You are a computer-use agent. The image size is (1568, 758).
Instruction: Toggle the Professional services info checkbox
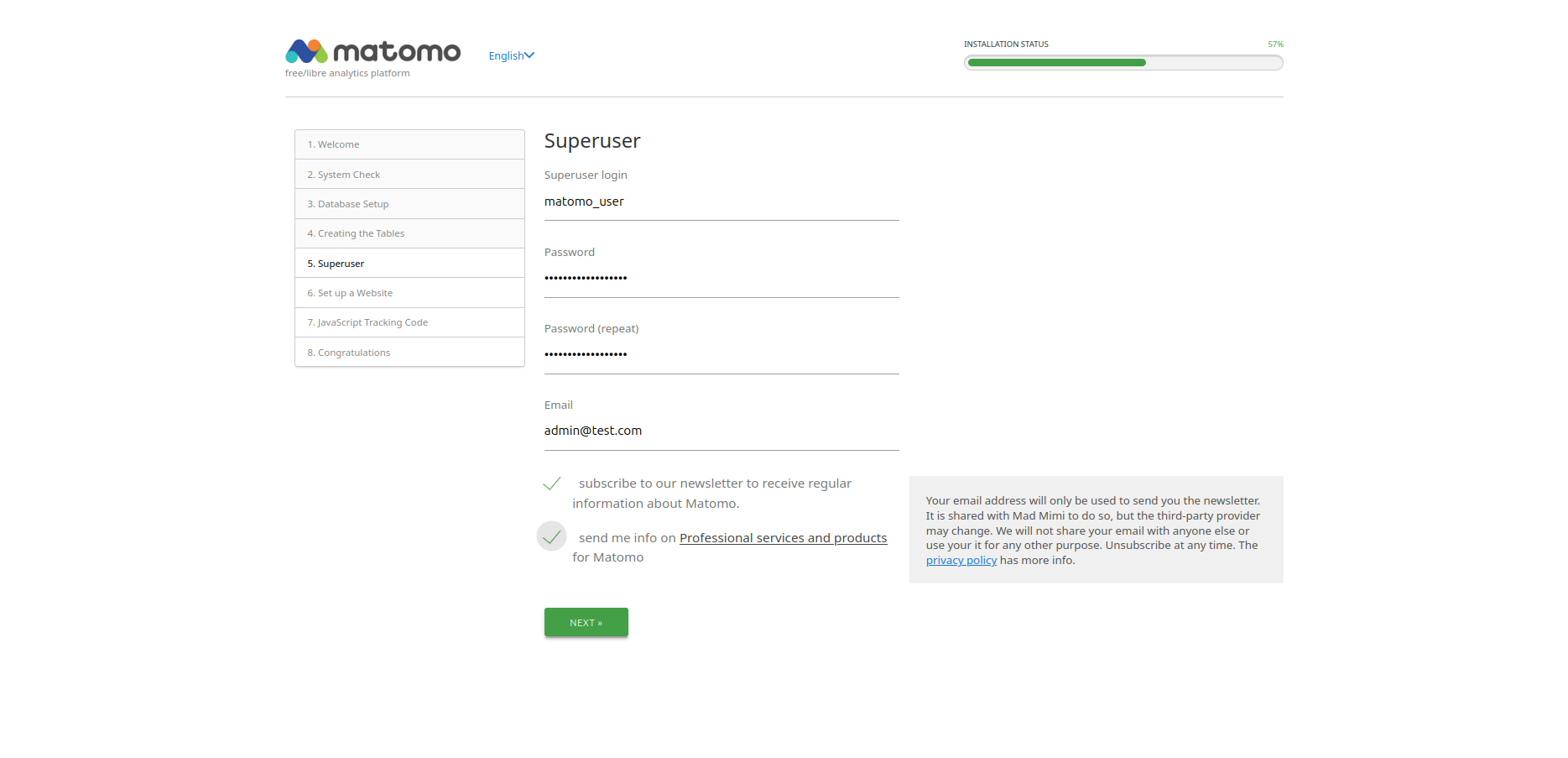click(552, 537)
